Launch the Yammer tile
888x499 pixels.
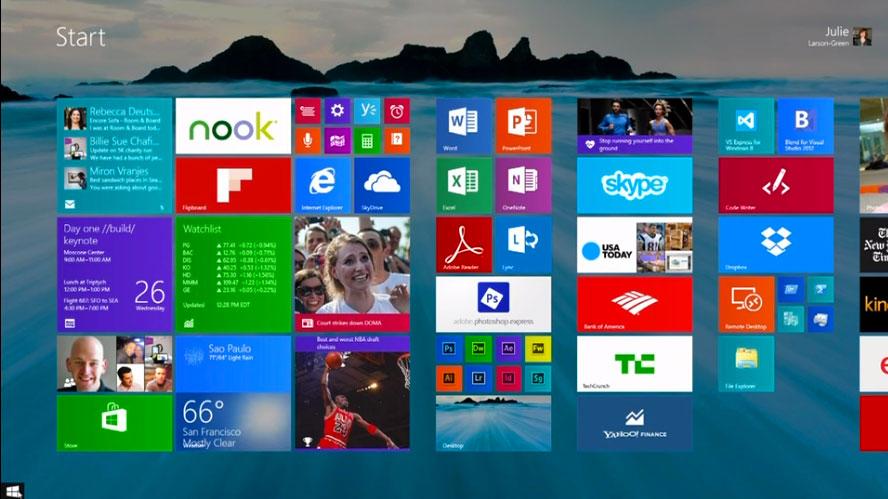pyautogui.click(x=367, y=111)
